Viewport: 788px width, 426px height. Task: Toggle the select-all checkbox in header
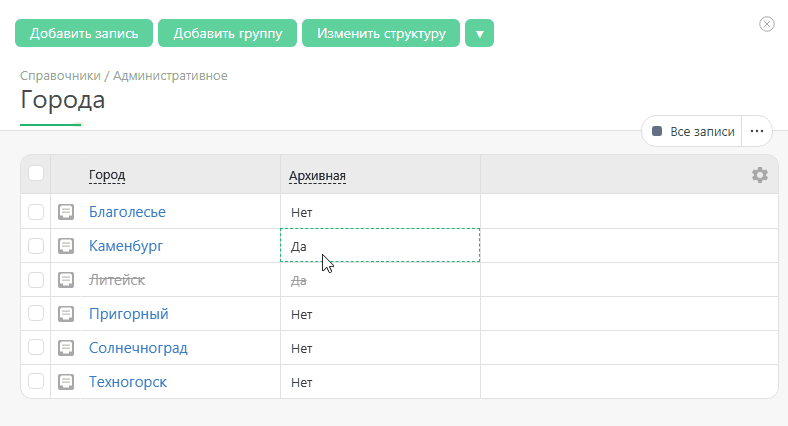click(x=36, y=173)
